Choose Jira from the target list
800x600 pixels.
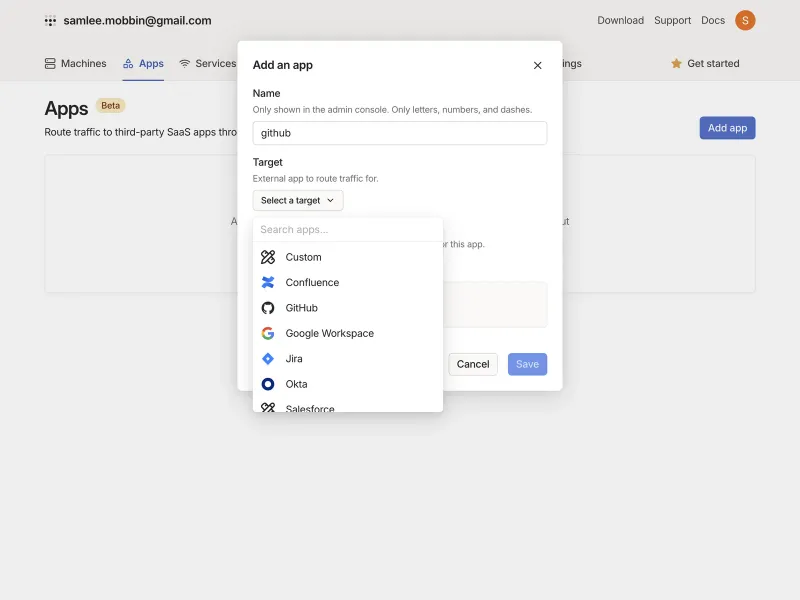click(348, 359)
